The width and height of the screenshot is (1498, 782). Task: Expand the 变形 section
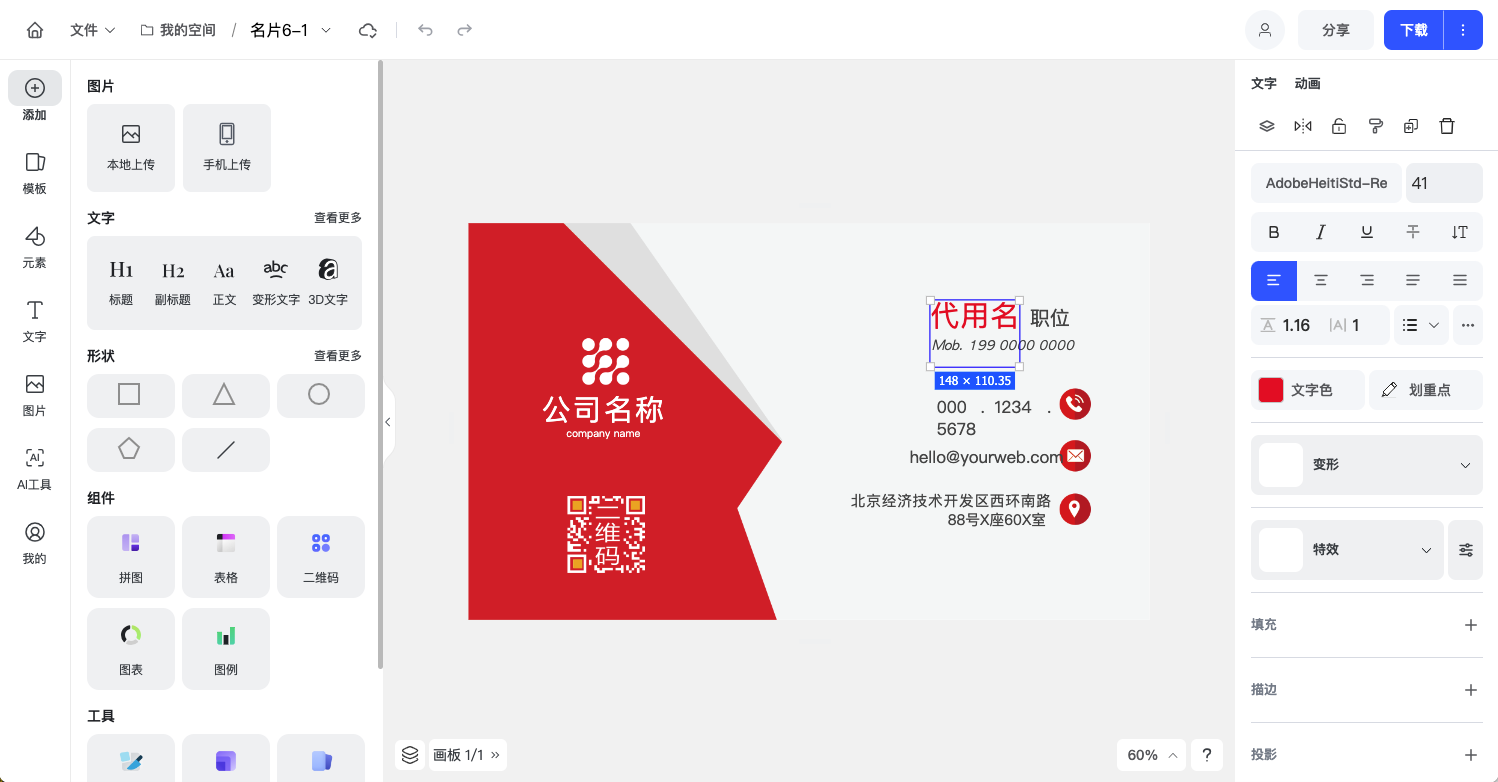pyautogui.click(x=1366, y=465)
